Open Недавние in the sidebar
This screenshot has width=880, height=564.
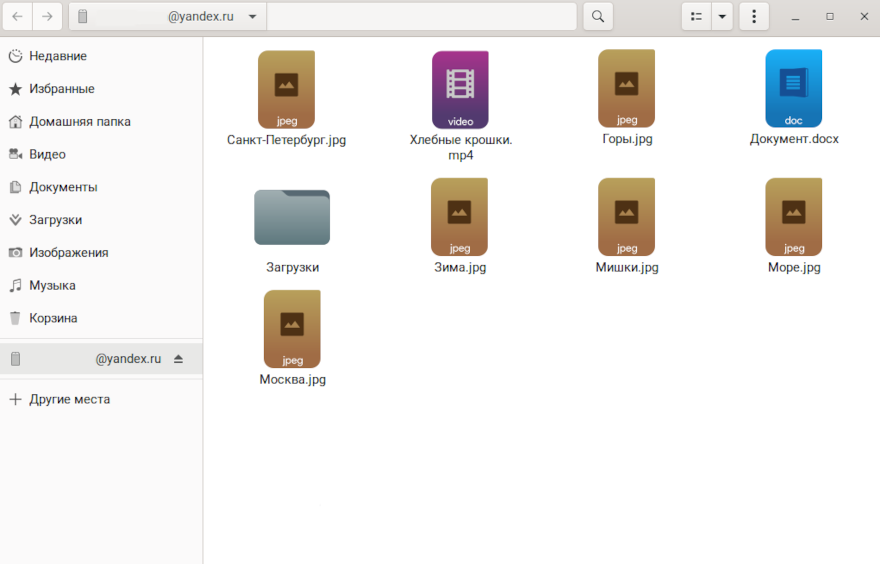tap(57, 56)
